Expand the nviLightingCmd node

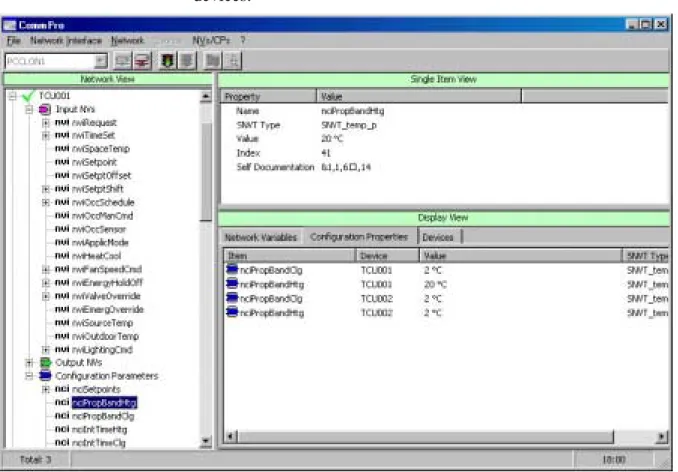[x=45, y=349]
